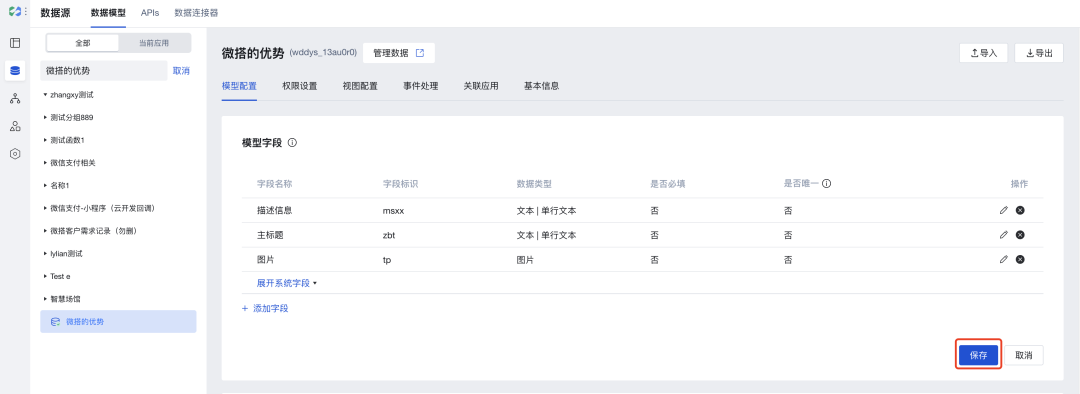Click the model ID wddys_13au0r0 text

[323, 53]
